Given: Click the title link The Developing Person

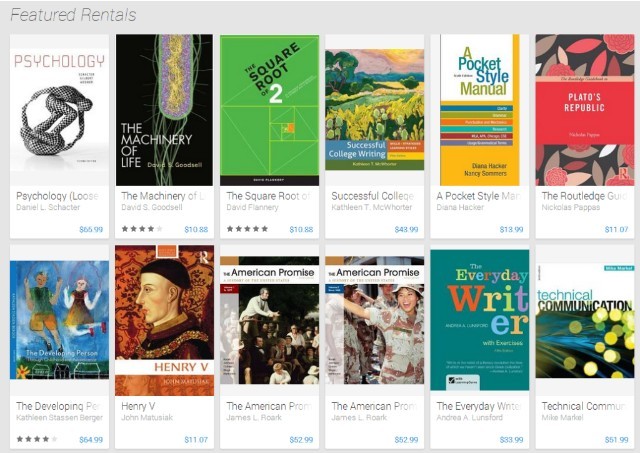Looking at the screenshot, I should (58, 406).
